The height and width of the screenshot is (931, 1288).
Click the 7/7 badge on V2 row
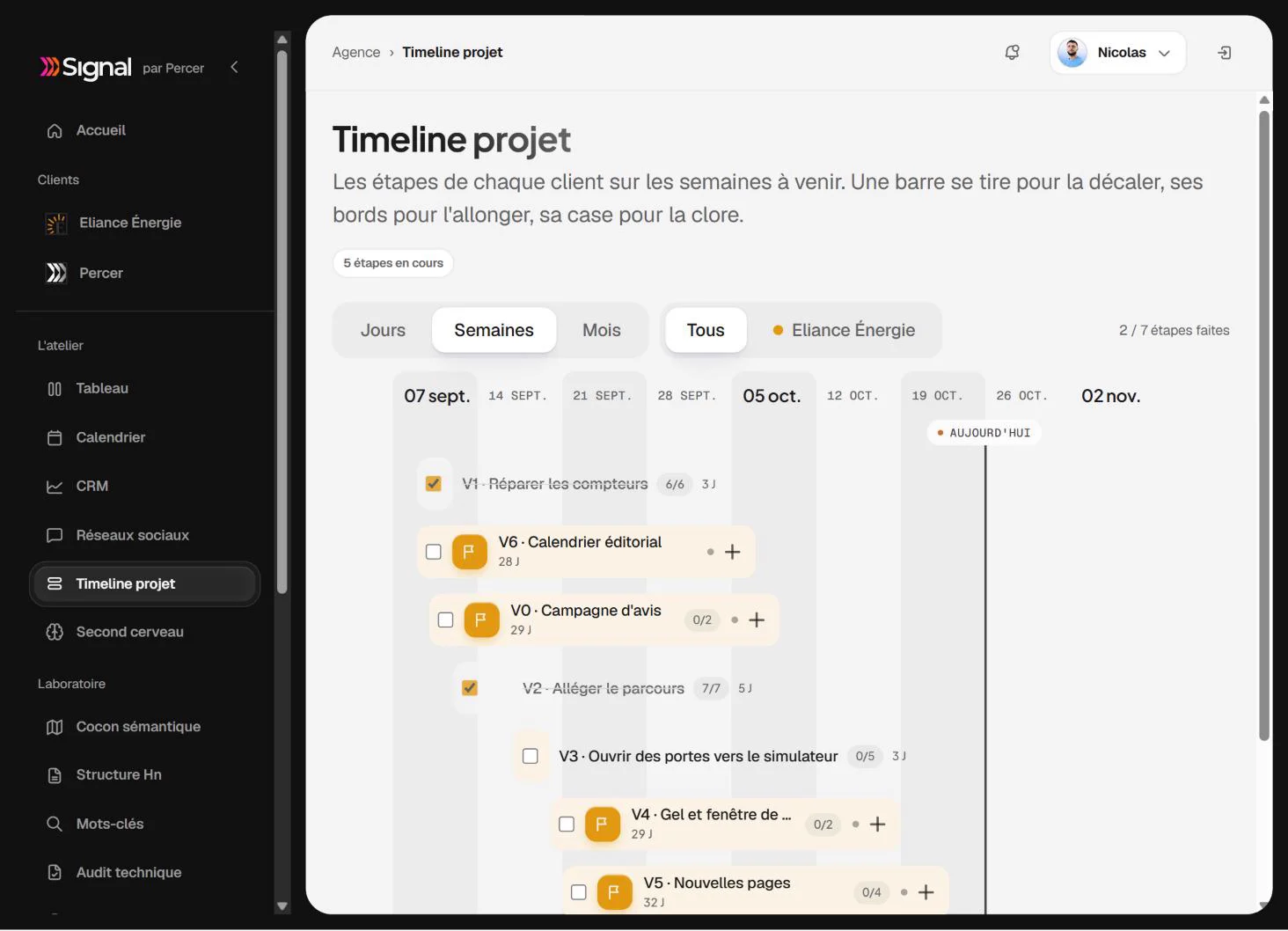(711, 688)
